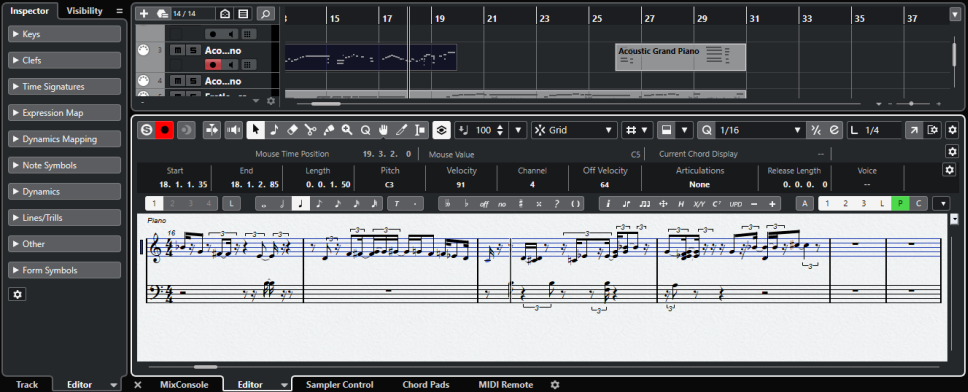The image size is (968, 392).
Task: Click the Solo Editor button
Action: coord(146,130)
